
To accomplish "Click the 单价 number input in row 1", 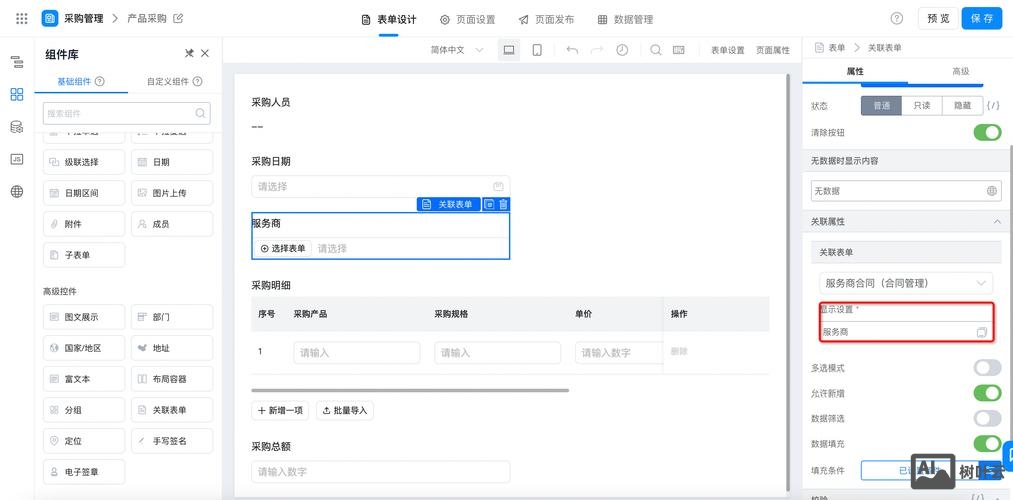I will tap(619, 353).
